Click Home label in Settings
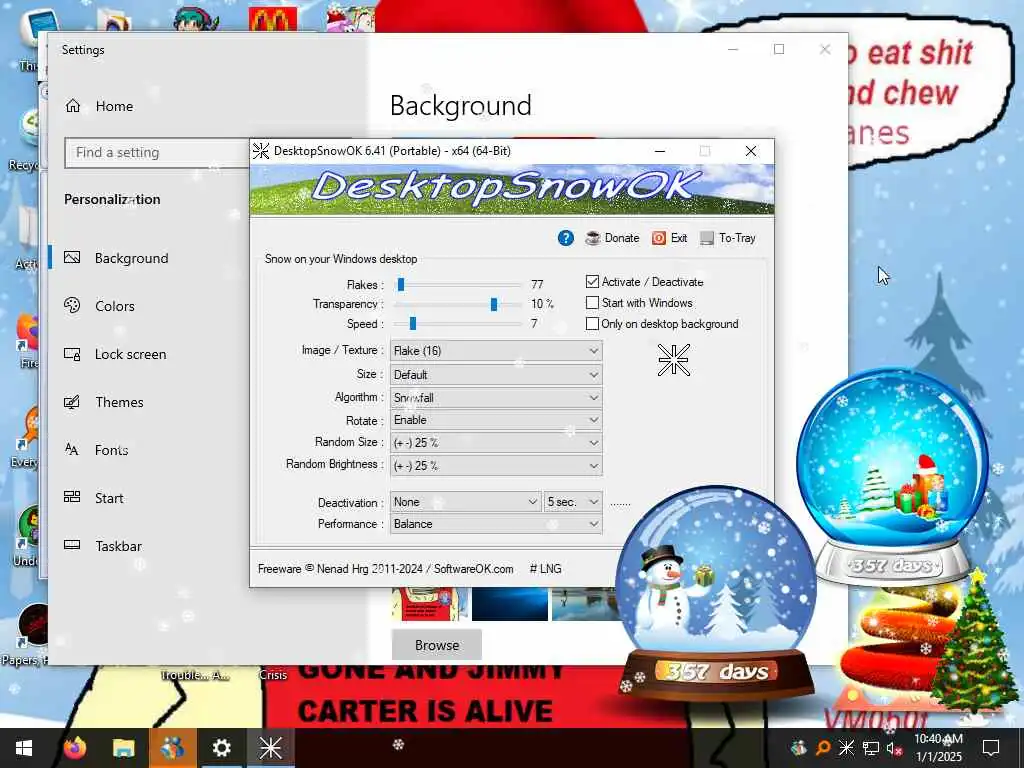 114,106
